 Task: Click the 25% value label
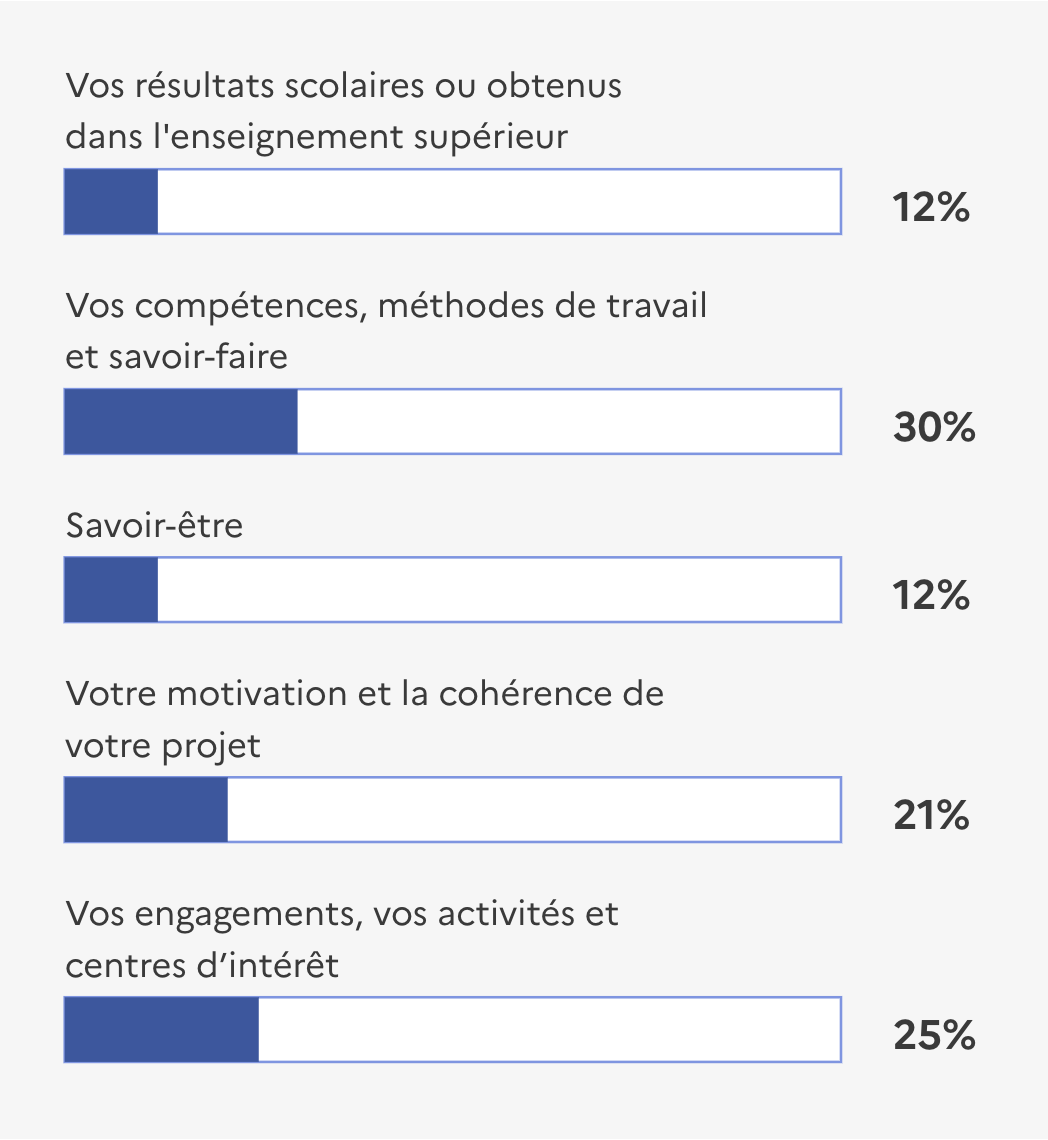click(935, 1035)
